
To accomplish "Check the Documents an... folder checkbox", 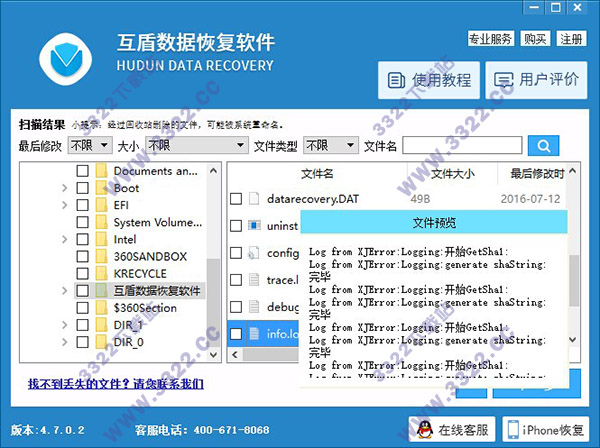I will click(83, 171).
